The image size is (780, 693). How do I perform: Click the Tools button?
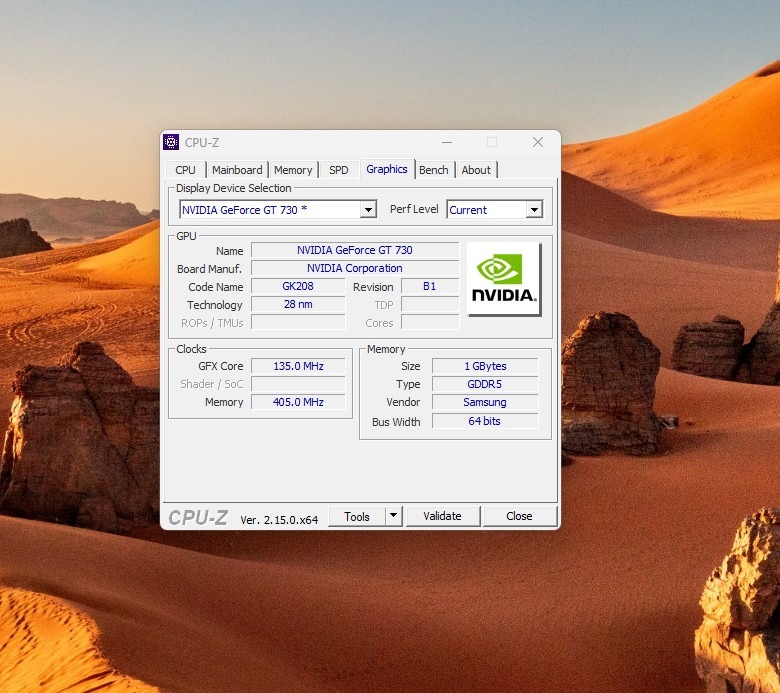[x=357, y=516]
